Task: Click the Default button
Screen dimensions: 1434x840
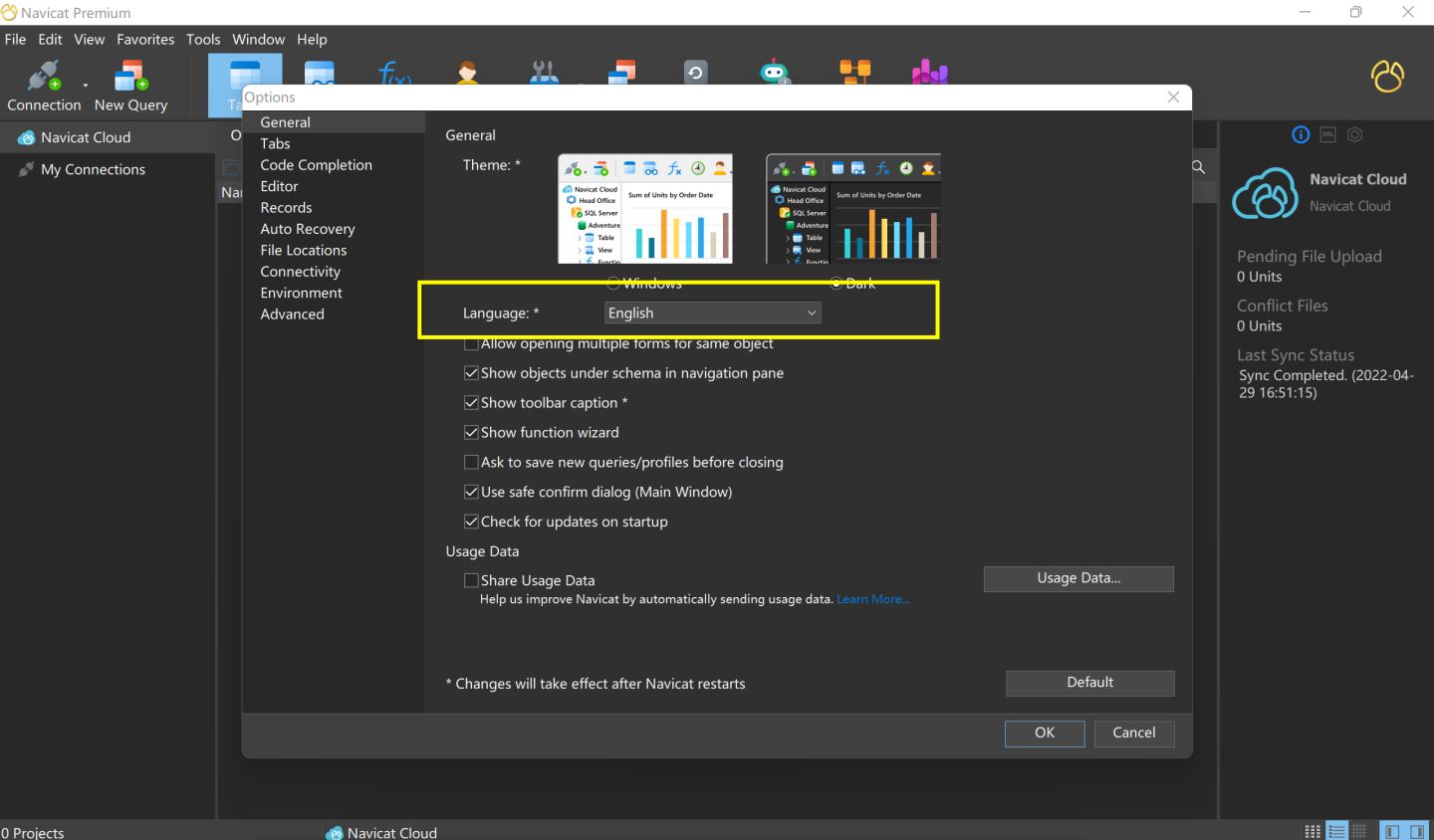Action: [x=1090, y=683]
